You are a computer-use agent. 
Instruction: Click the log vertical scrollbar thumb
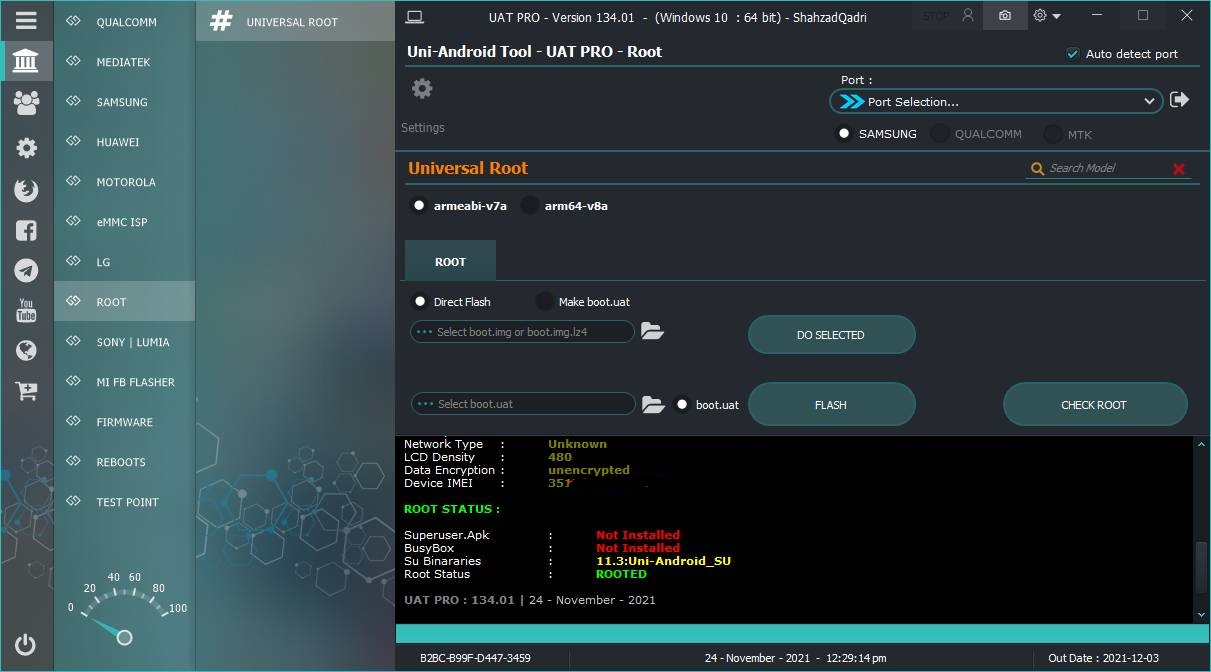[1201, 567]
